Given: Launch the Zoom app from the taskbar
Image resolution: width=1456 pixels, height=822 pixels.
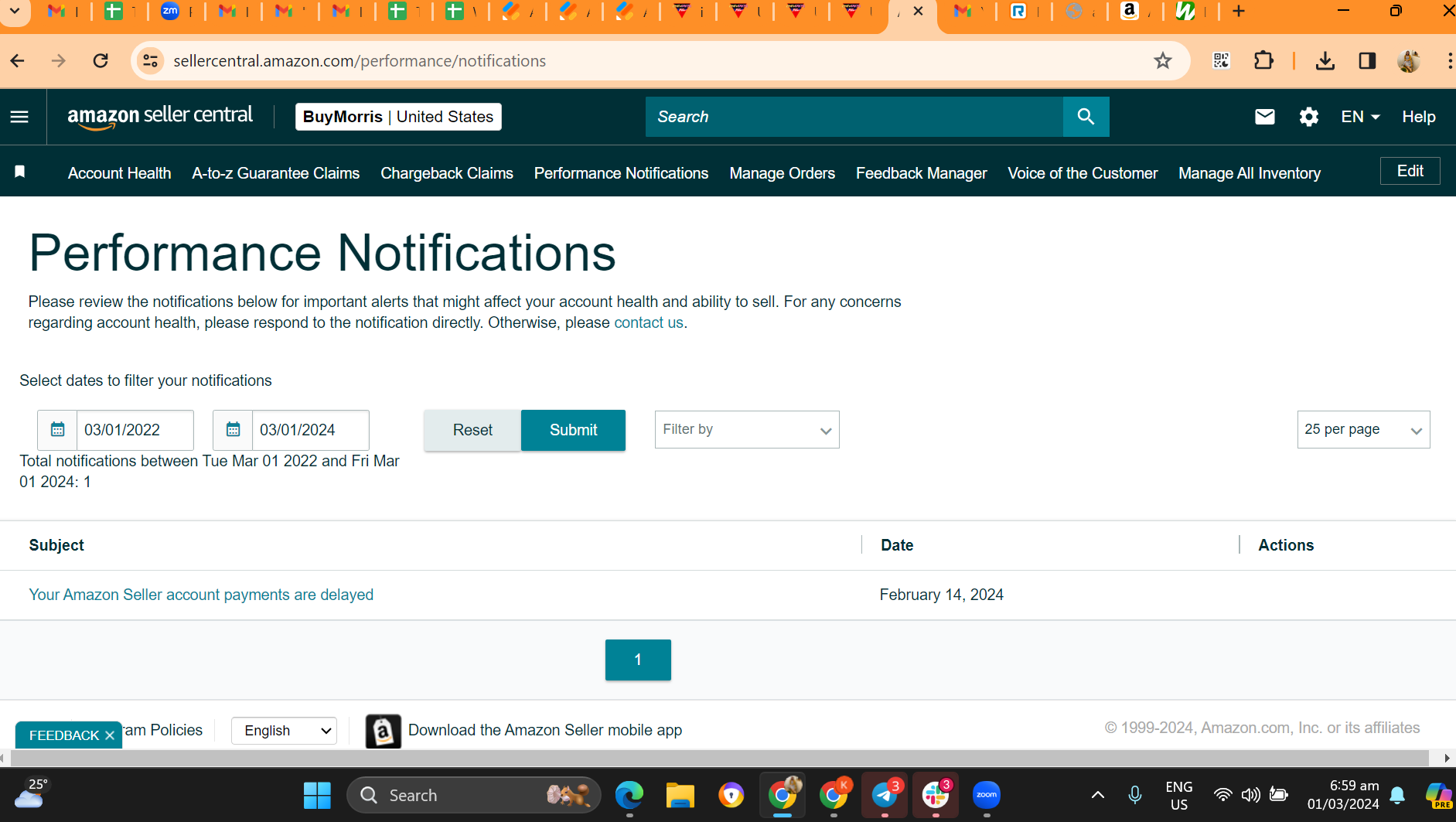Looking at the screenshot, I should click(987, 794).
